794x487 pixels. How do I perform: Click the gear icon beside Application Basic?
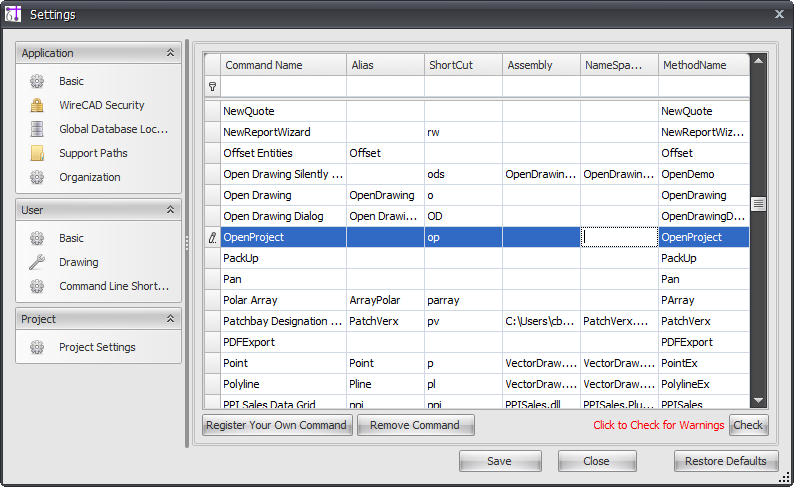(37, 81)
